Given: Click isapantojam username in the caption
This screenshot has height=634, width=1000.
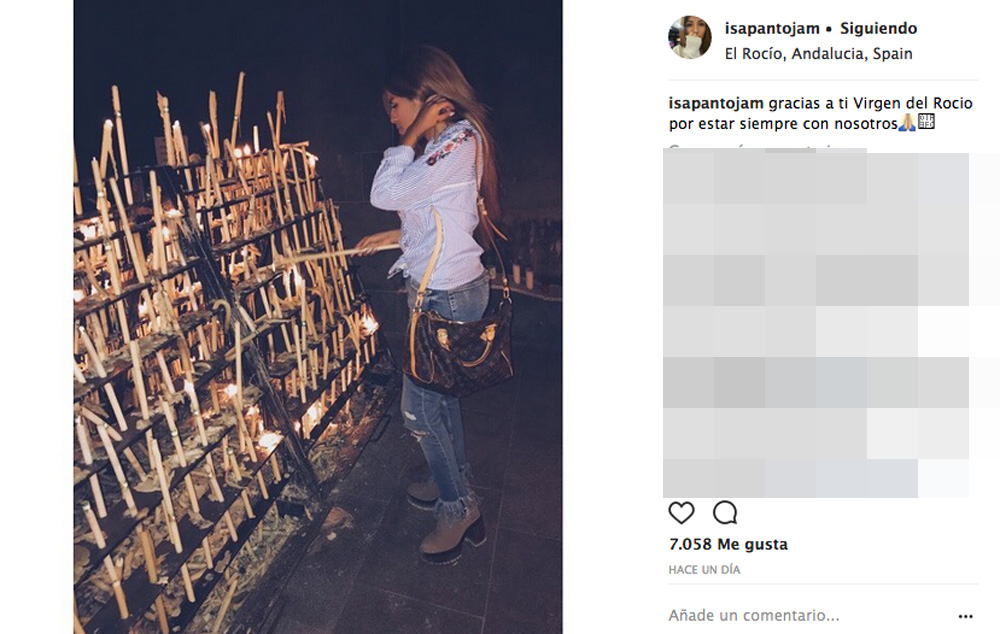Looking at the screenshot, I should click(x=716, y=103).
